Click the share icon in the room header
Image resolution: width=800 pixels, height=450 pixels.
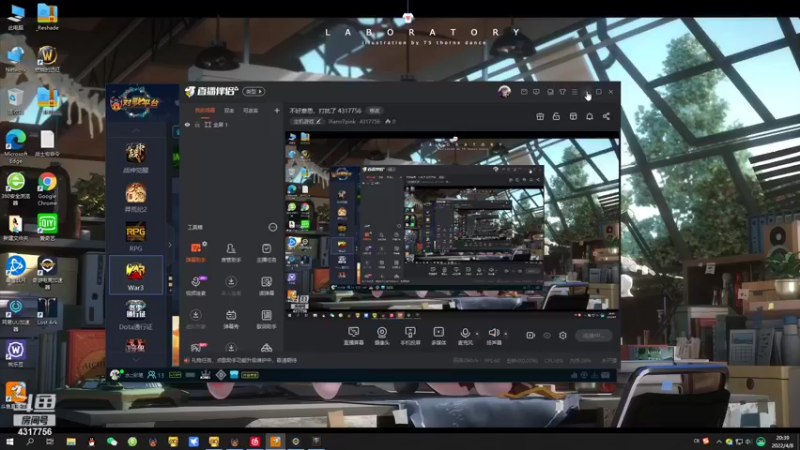pos(606,116)
